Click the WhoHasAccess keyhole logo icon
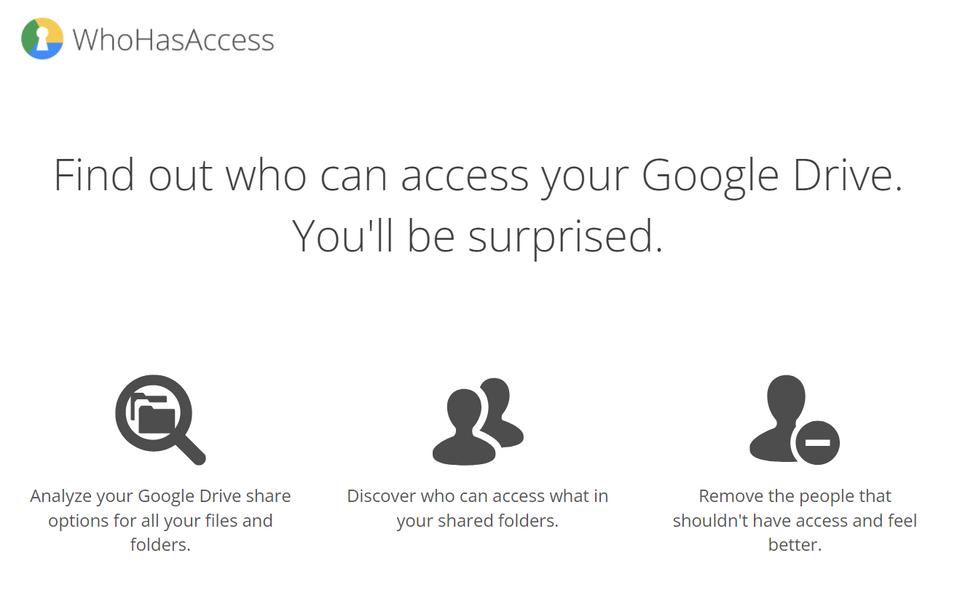Screen dimensions: 960x591 [x=42, y=39]
